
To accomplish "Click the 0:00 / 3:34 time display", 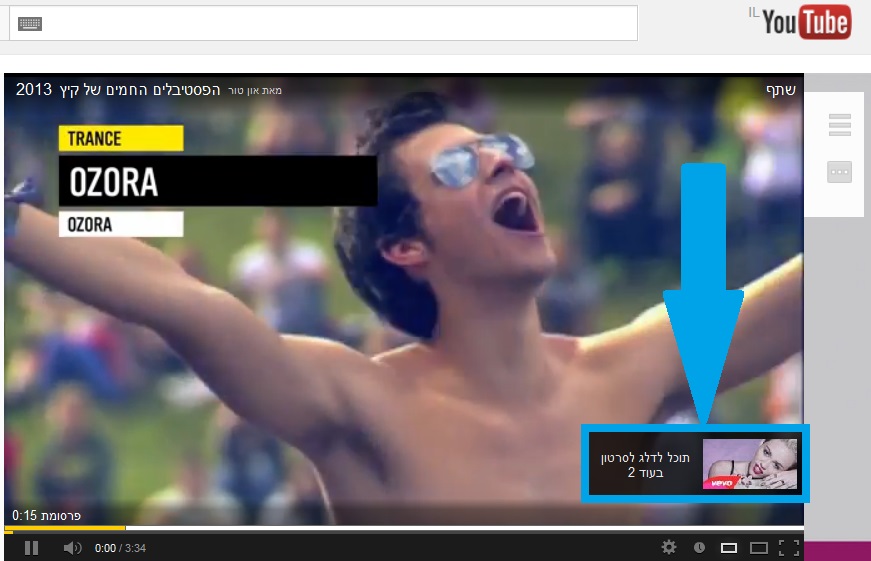I will (x=120, y=548).
